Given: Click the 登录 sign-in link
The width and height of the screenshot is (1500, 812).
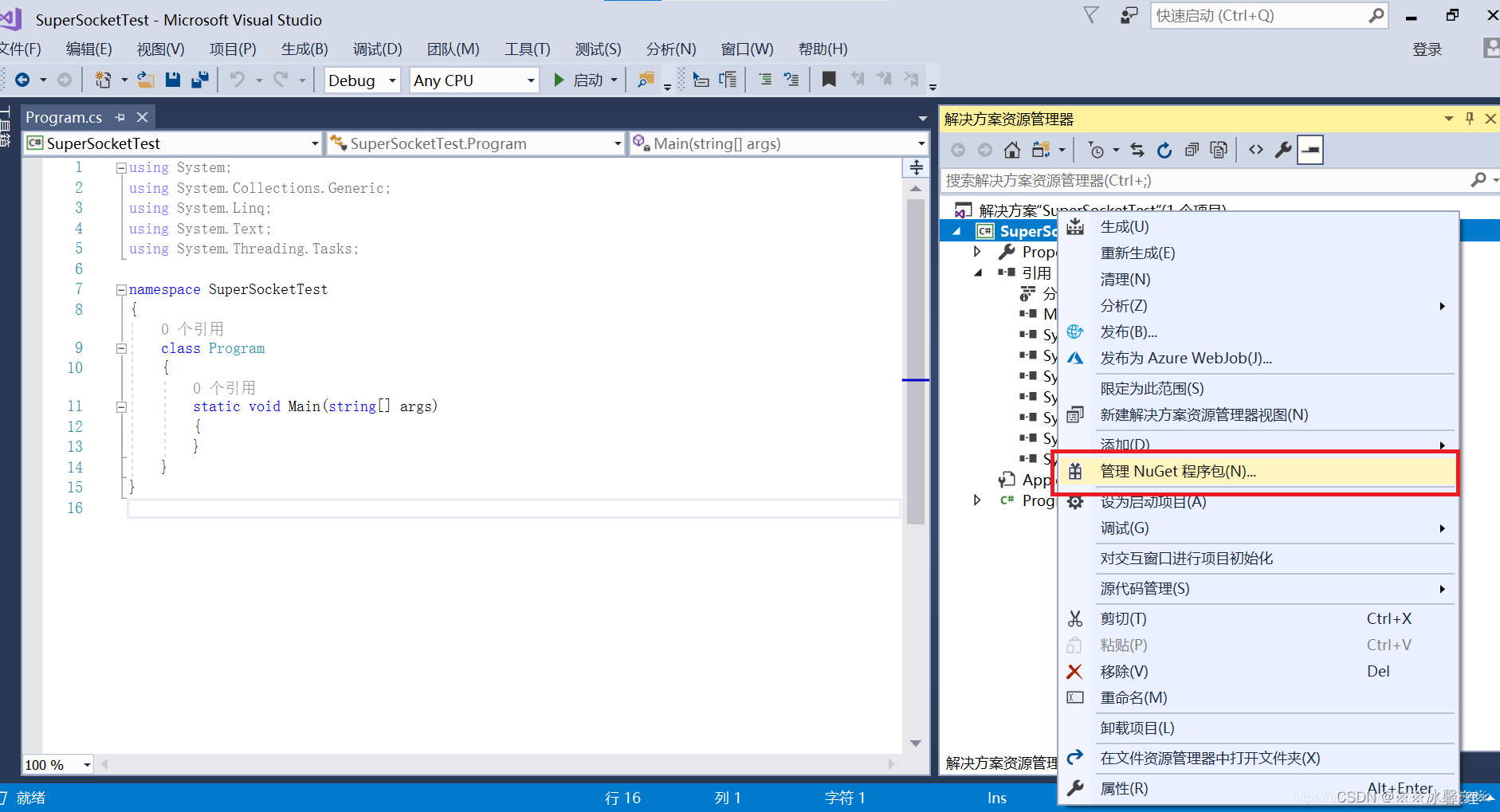Looking at the screenshot, I should (x=1427, y=49).
